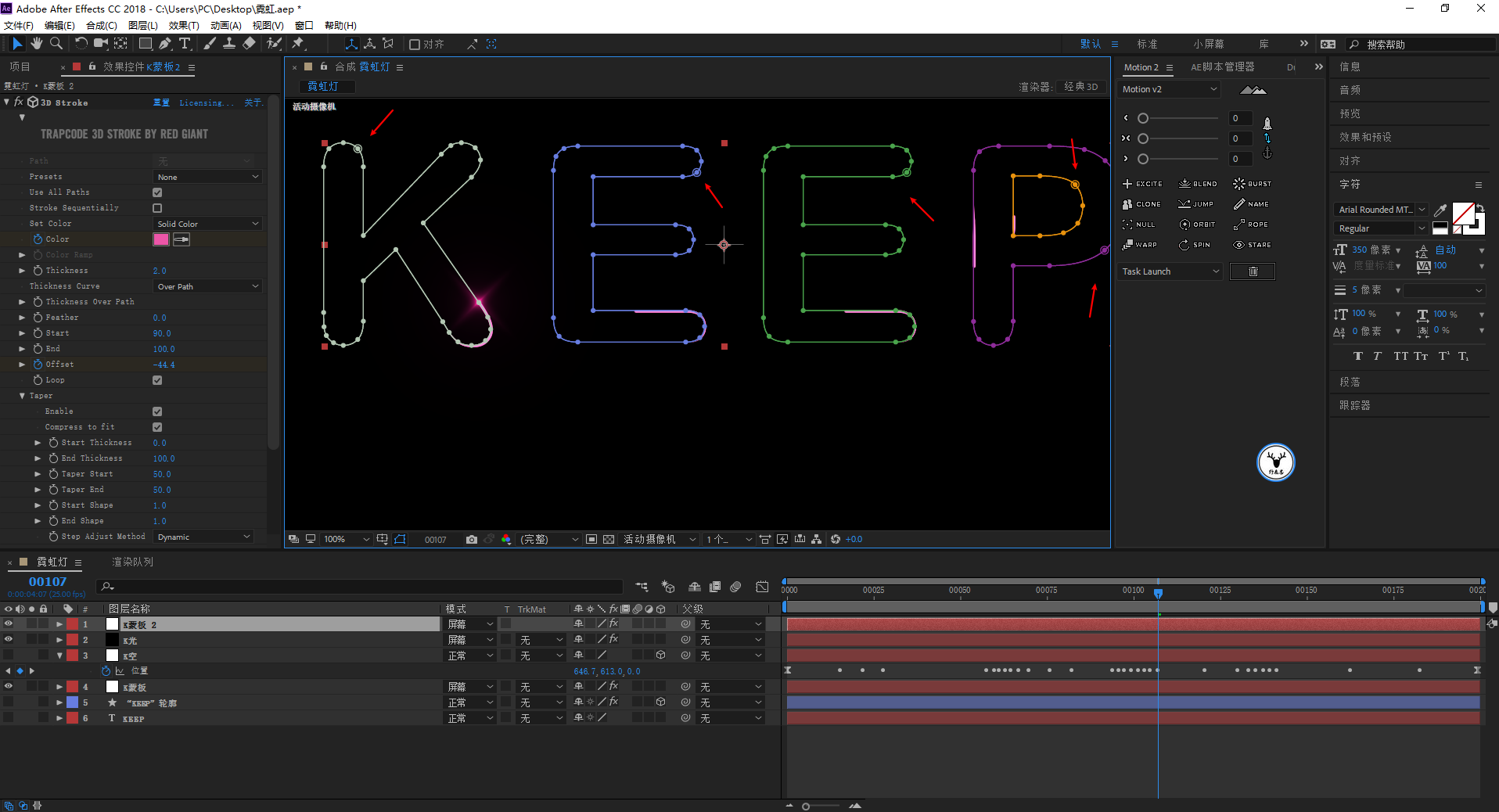Screen dimensions: 1499x812
Task: Collapse the Taper group
Action: [x=22, y=396]
